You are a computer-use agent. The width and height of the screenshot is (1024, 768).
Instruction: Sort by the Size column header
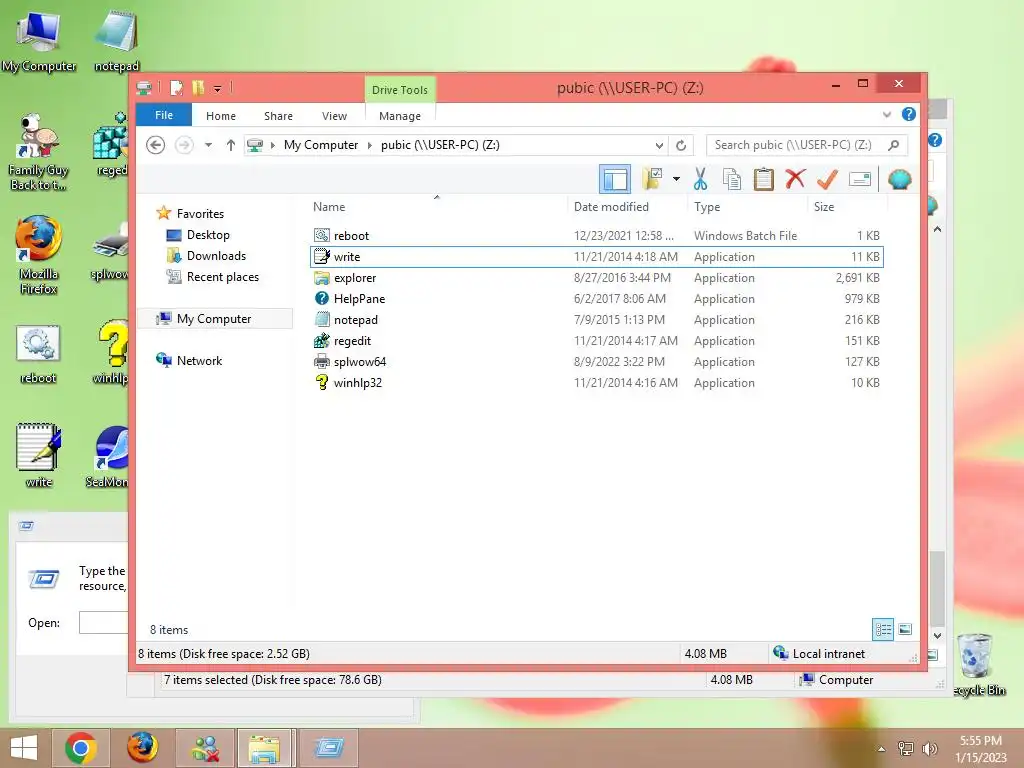(x=824, y=206)
